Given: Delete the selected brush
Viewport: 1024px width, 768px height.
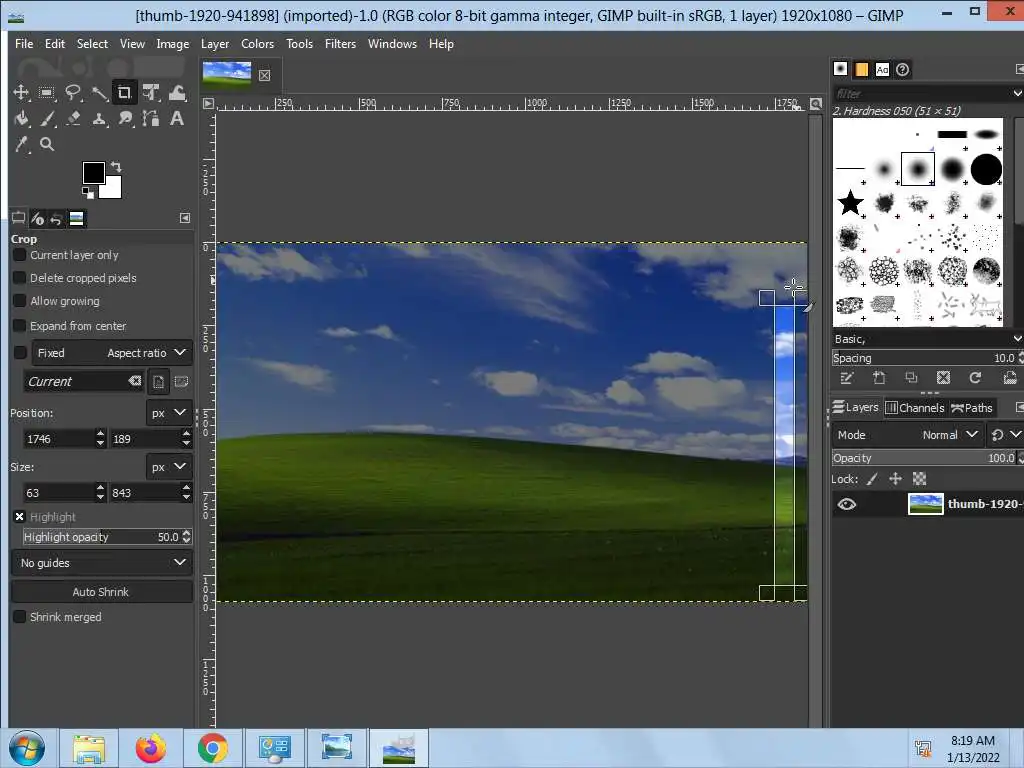Looking at the screenshot, I should pyautogui.click(x=943, y=377).
